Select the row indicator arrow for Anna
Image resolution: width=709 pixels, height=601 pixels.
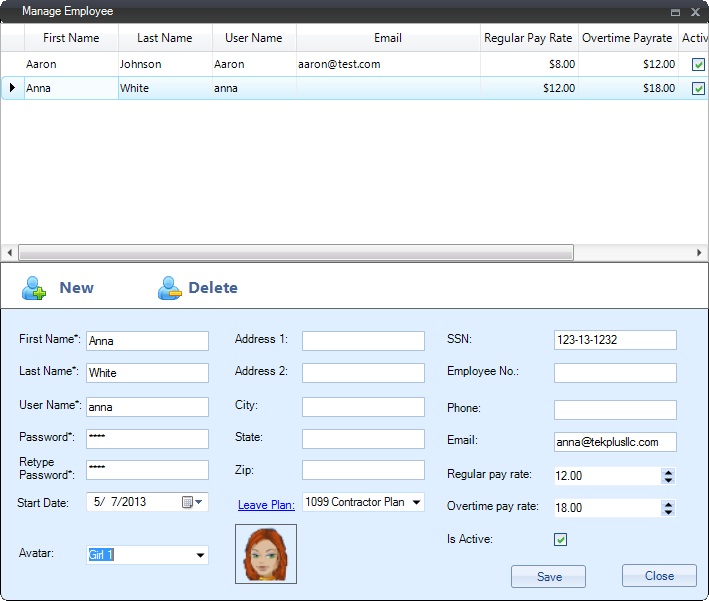pos(12,88)
